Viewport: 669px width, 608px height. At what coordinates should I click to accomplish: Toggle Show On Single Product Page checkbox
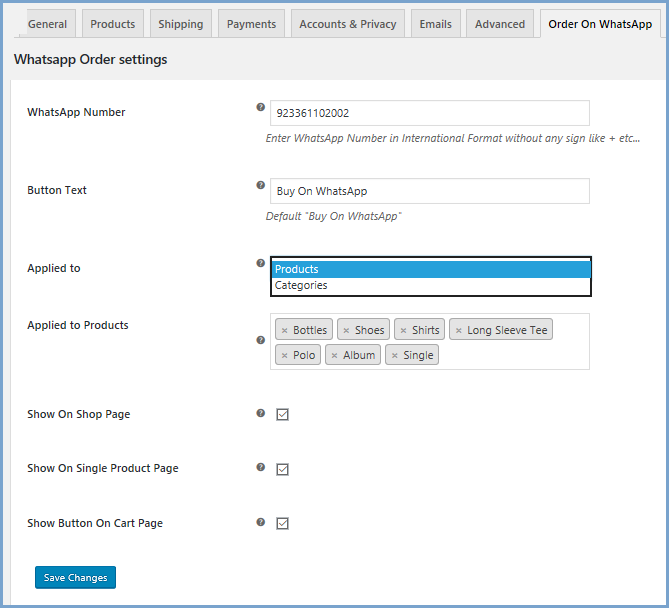[x=282, y=469]
